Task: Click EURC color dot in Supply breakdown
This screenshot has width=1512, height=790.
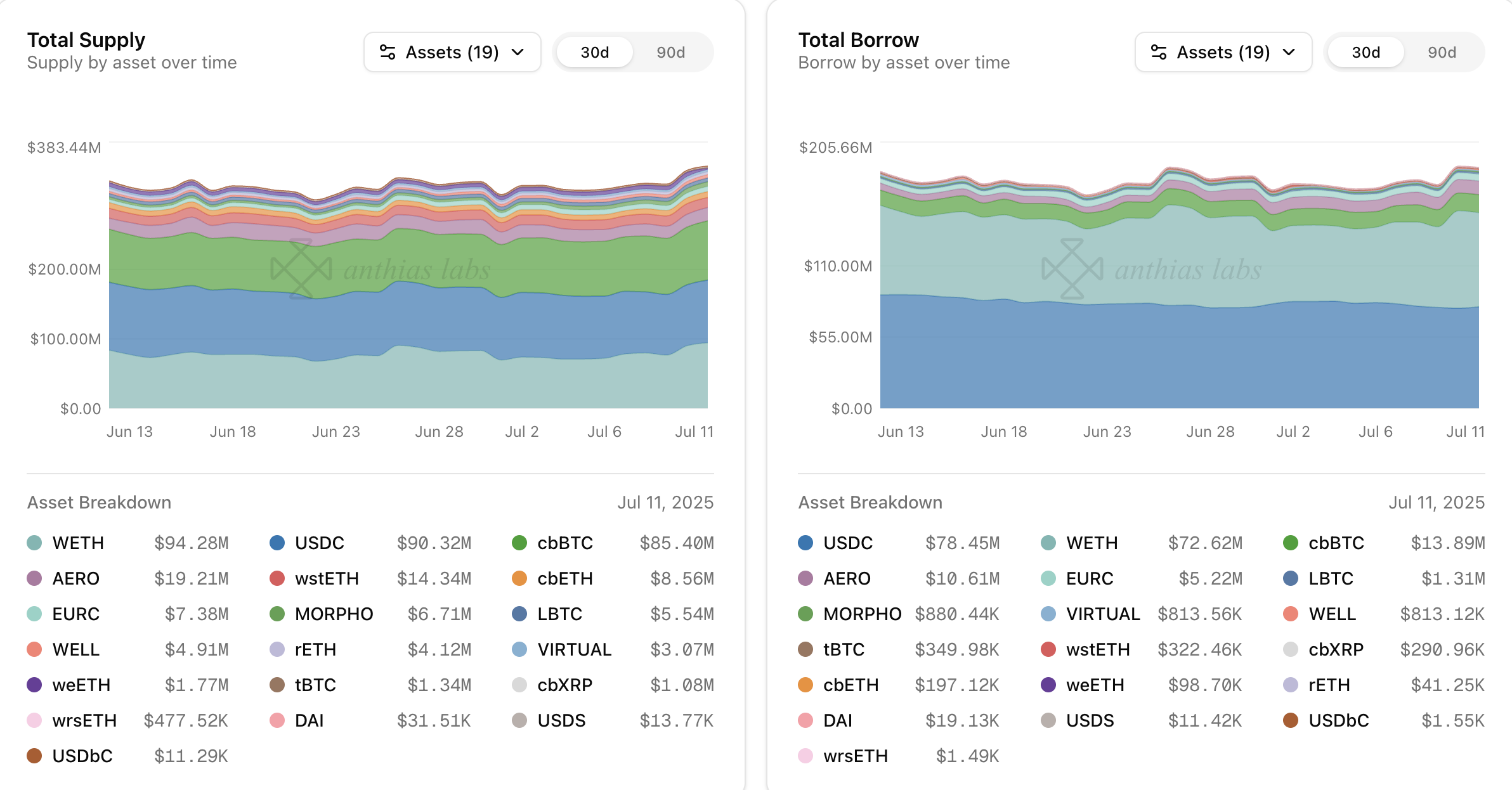Action: coord(34,614)
